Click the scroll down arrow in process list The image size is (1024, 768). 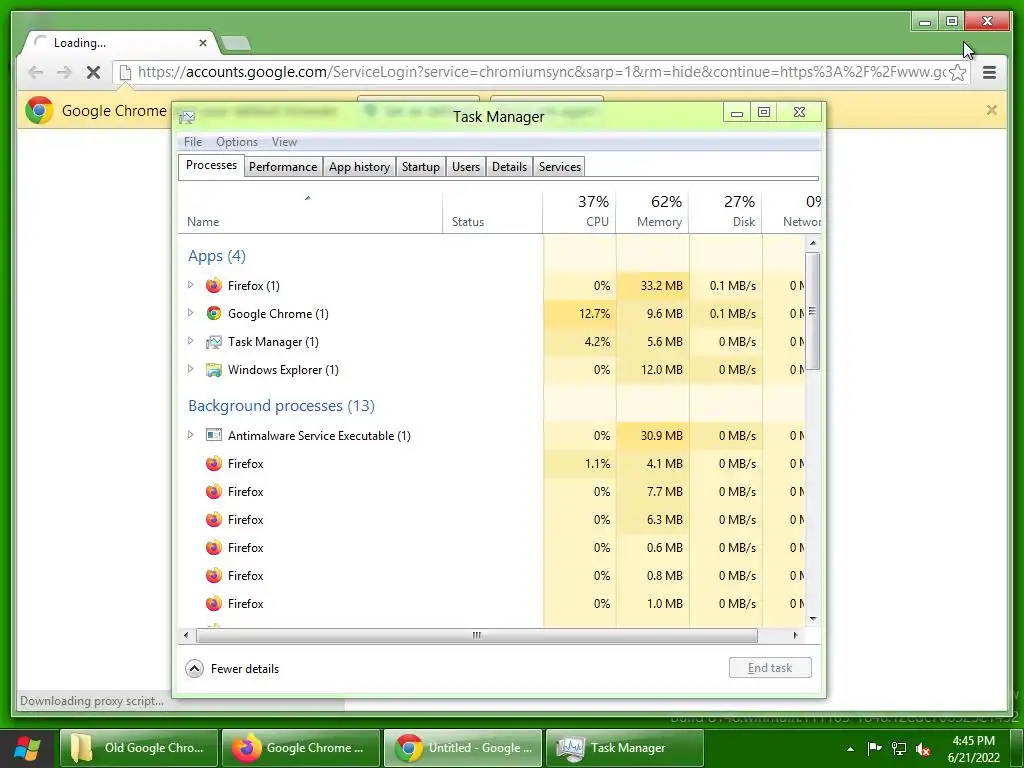(x=812, y=618)
